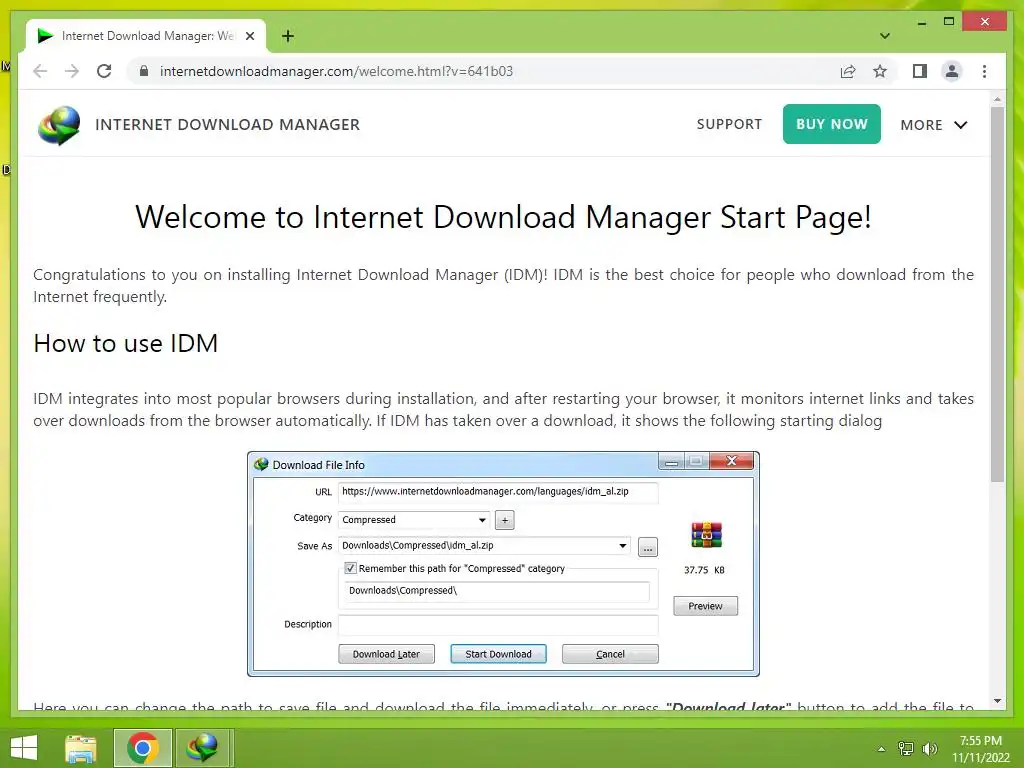
Task: Select the Internet Download Manager tab
Action: click(146, 36)
